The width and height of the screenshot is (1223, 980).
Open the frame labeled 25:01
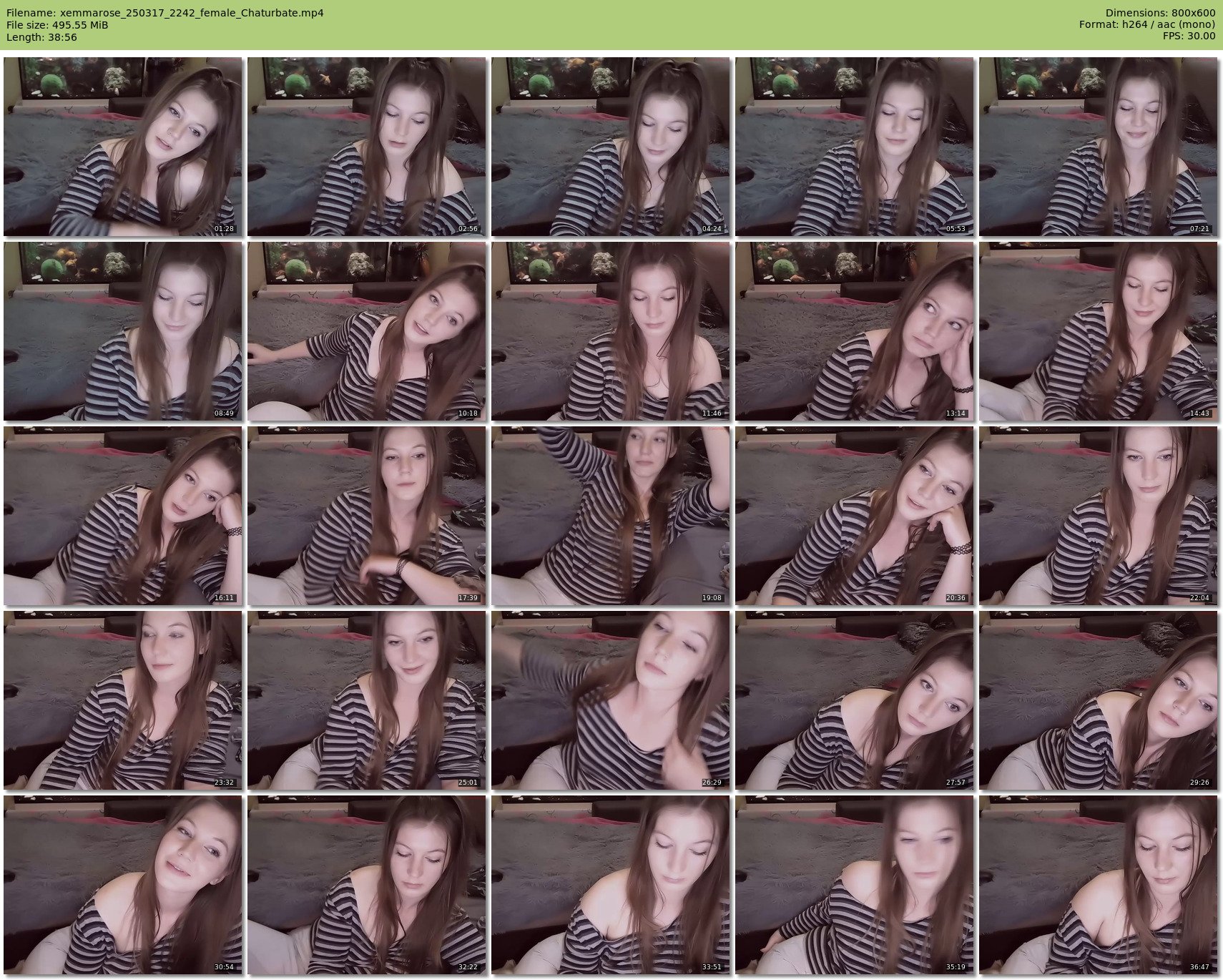(367, 700)
